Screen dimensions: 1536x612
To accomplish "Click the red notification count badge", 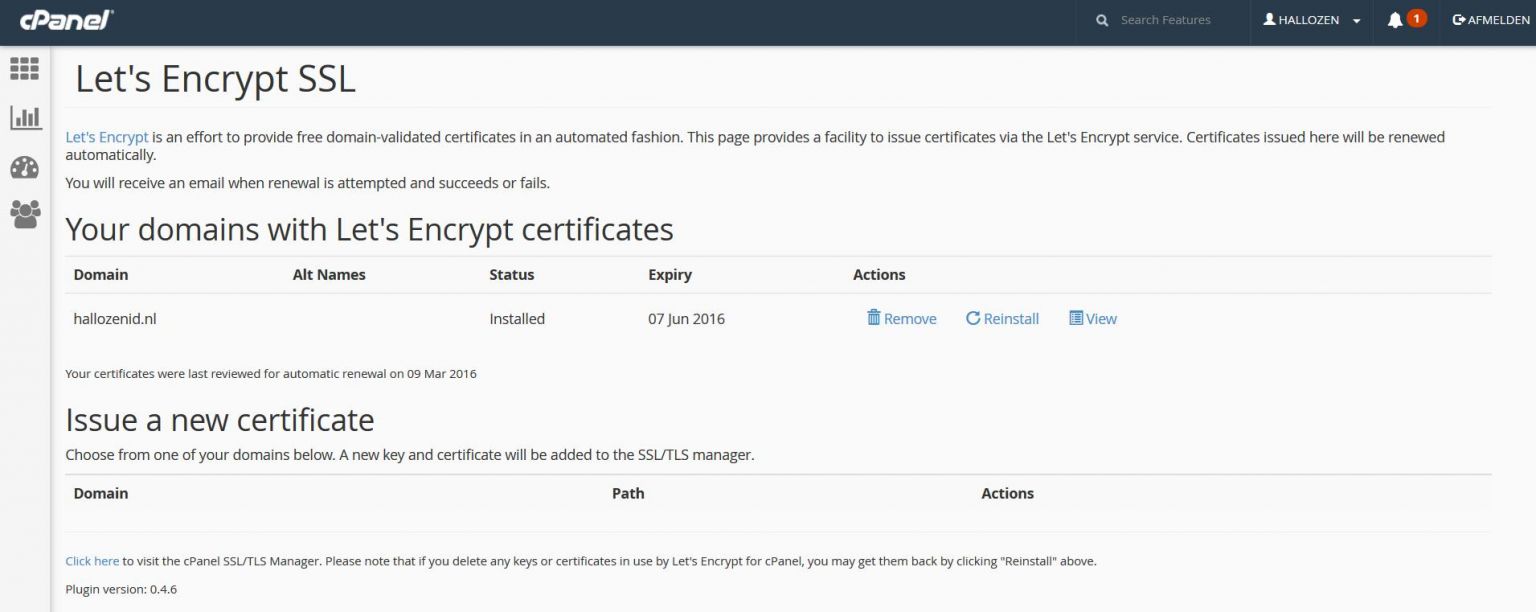I will point(1416,18).
